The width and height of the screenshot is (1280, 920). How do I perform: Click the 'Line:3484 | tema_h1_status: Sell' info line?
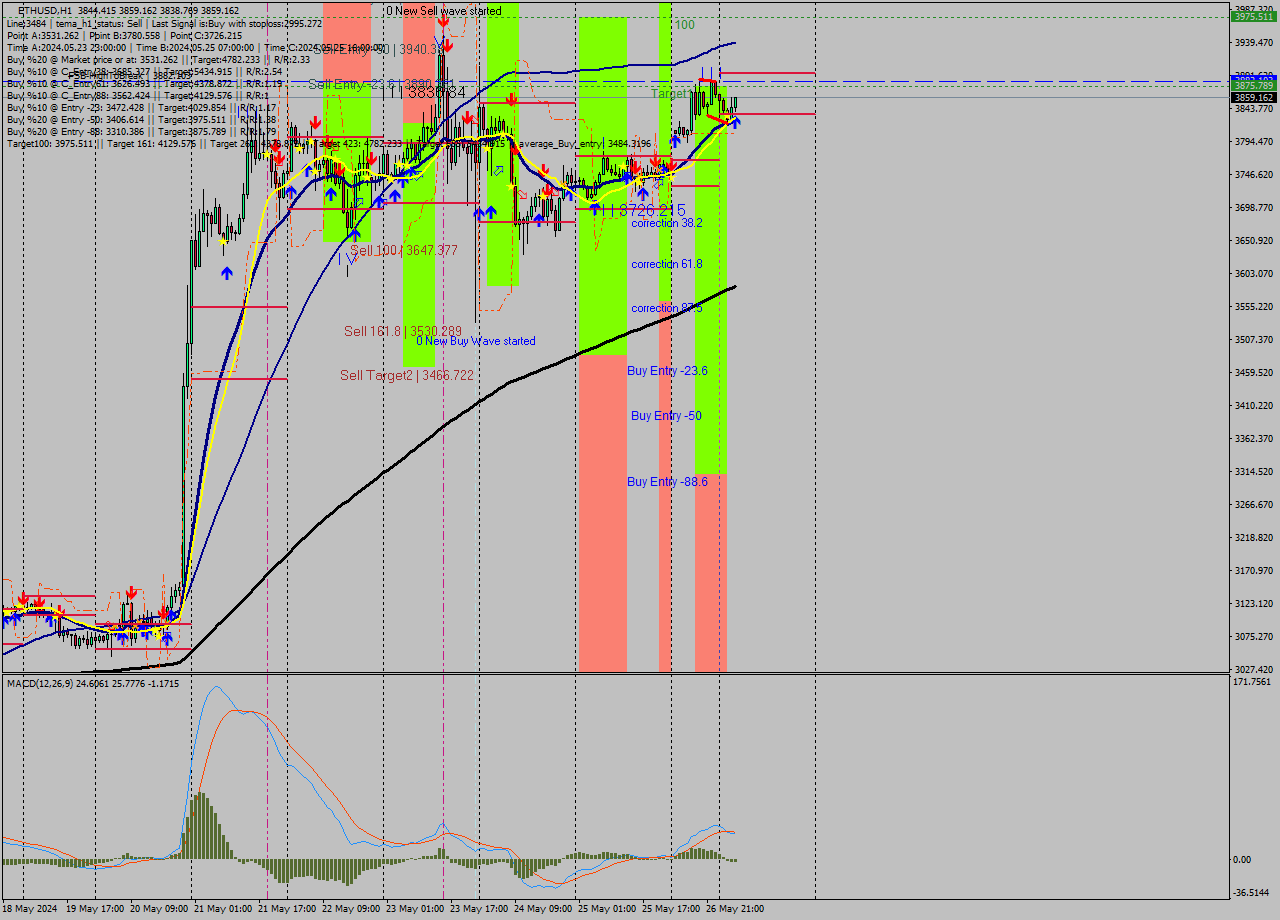click(164, 23)
